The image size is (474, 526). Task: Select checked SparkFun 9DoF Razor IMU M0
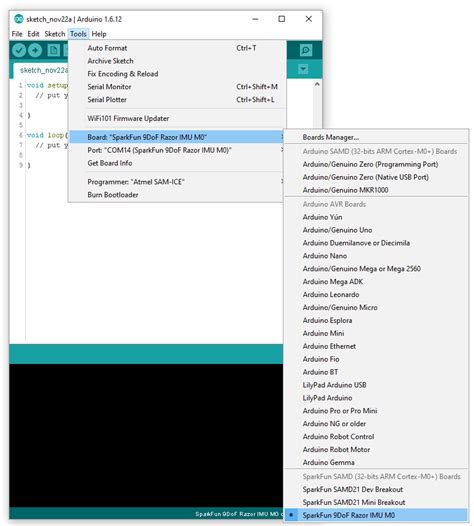[x=376, y=515]
